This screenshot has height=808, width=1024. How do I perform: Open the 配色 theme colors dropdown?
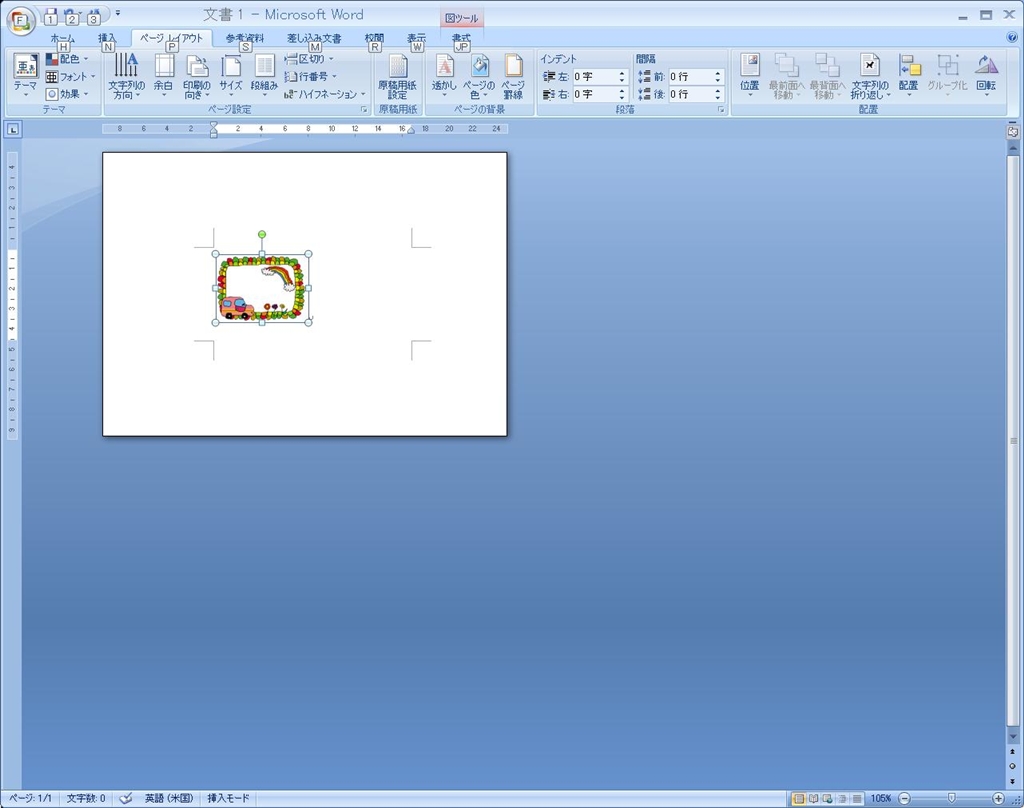68,59
